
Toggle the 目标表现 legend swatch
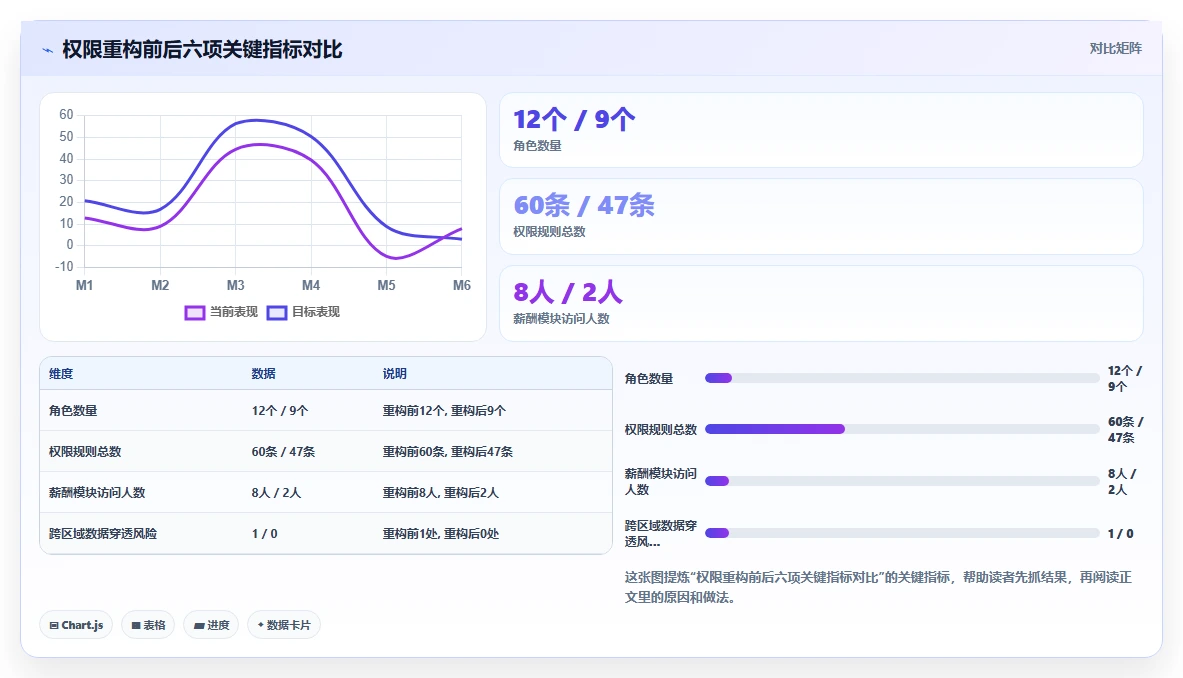(277, 312)
